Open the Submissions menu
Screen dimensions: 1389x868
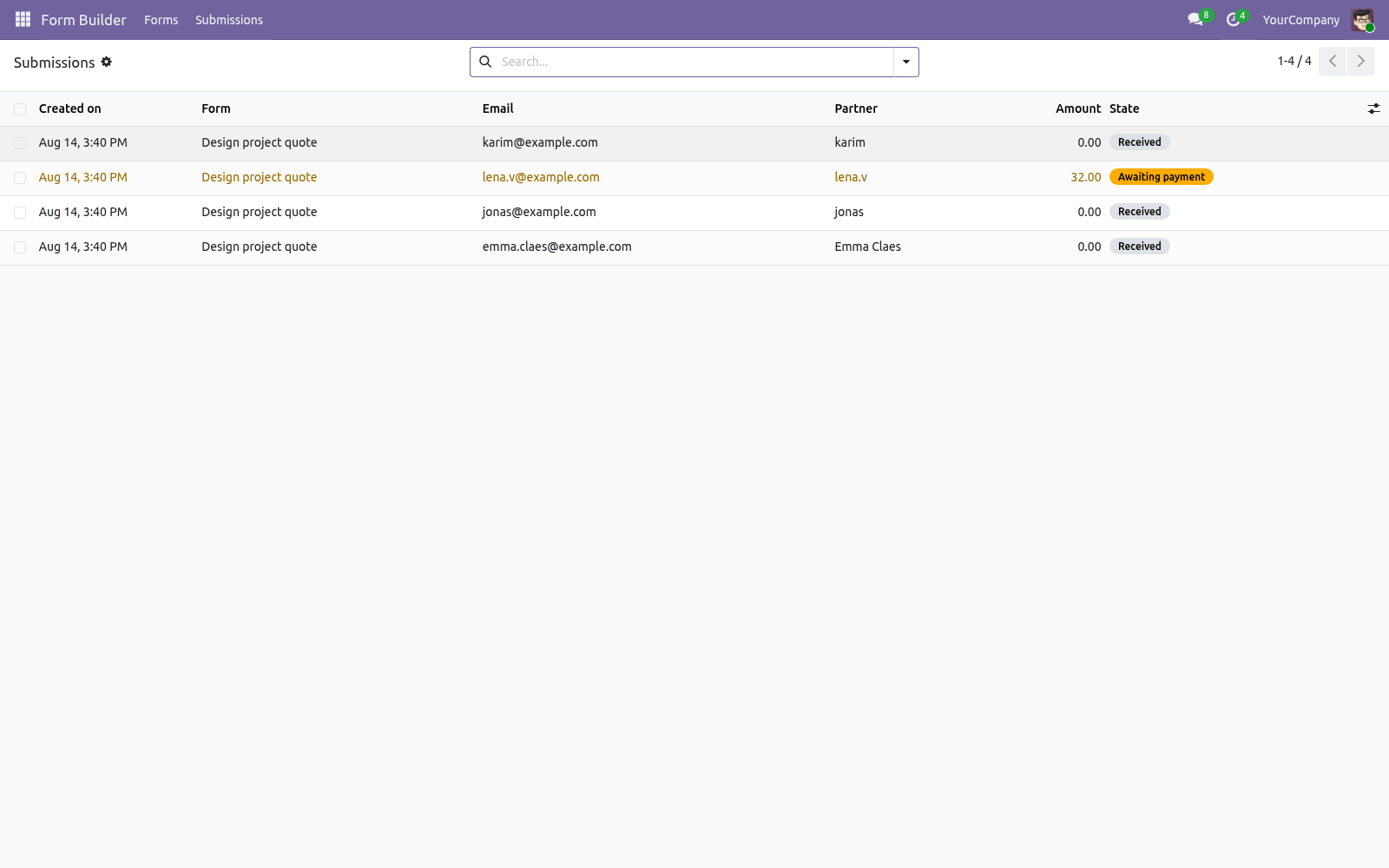229,20
